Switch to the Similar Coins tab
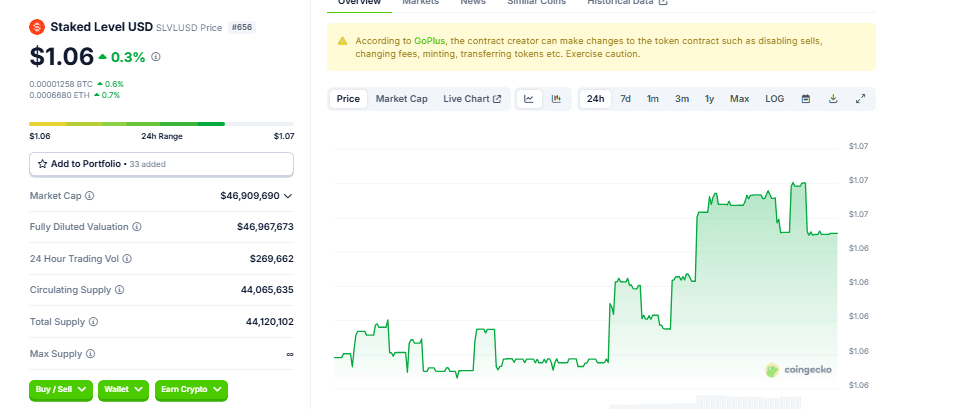Image resolution: width=966 pixels, height=409 pixels. (x=537, y=2)
